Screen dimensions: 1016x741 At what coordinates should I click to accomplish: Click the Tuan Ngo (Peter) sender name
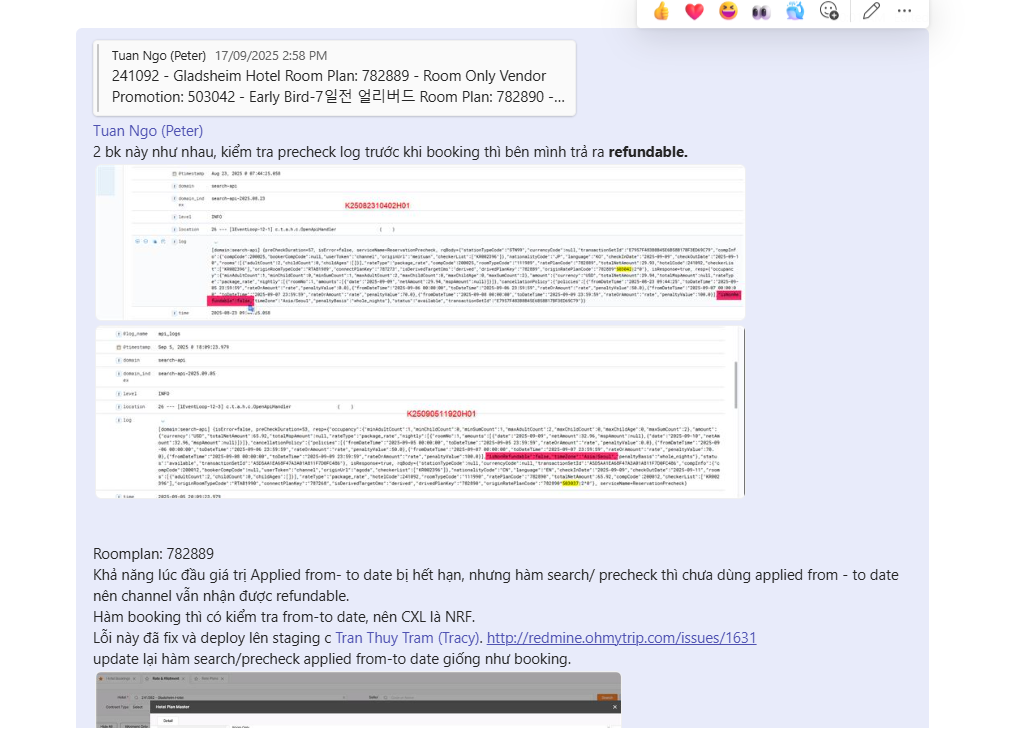[148, 131]
